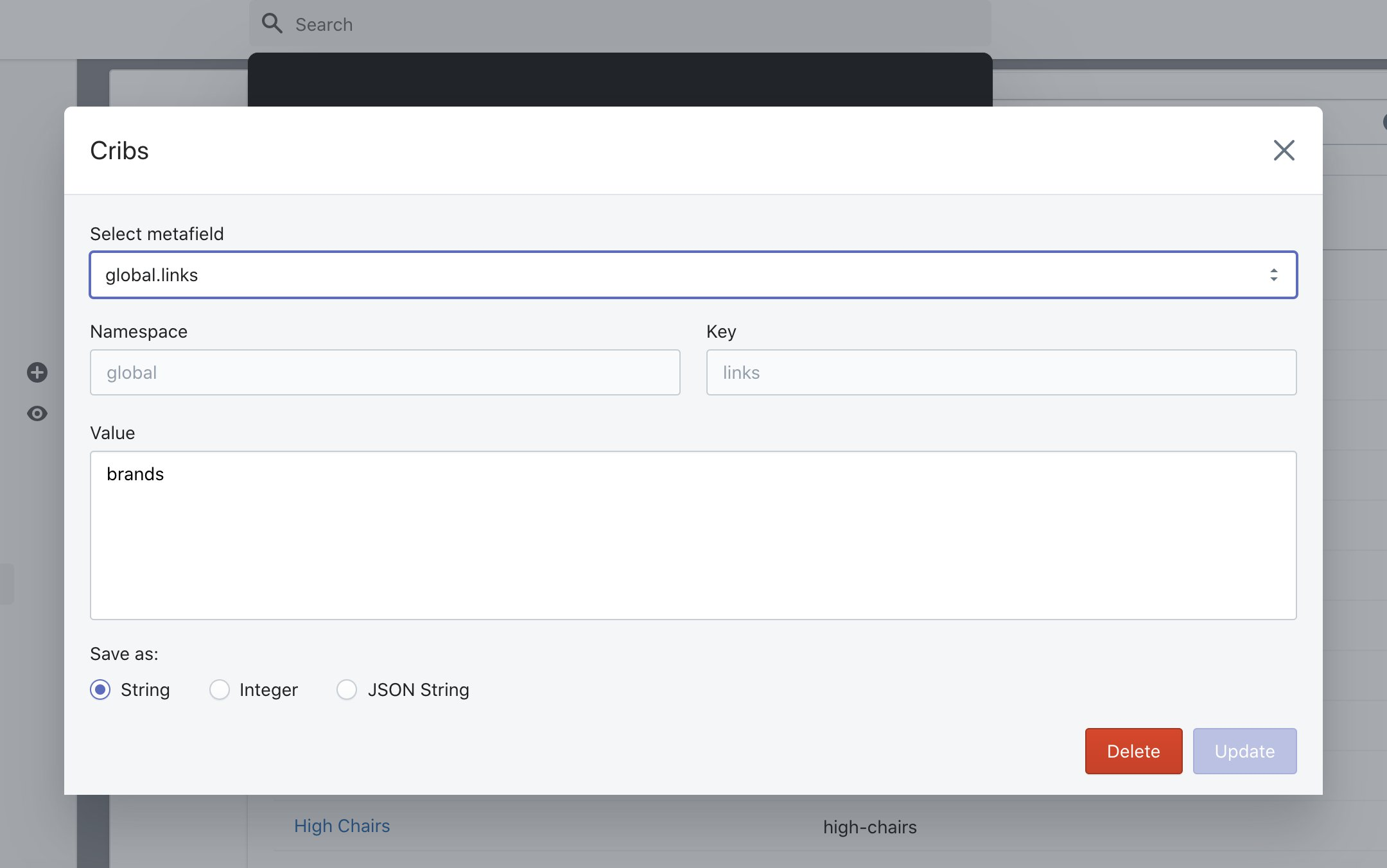Click the Key field showing links

coord(1000,372)
